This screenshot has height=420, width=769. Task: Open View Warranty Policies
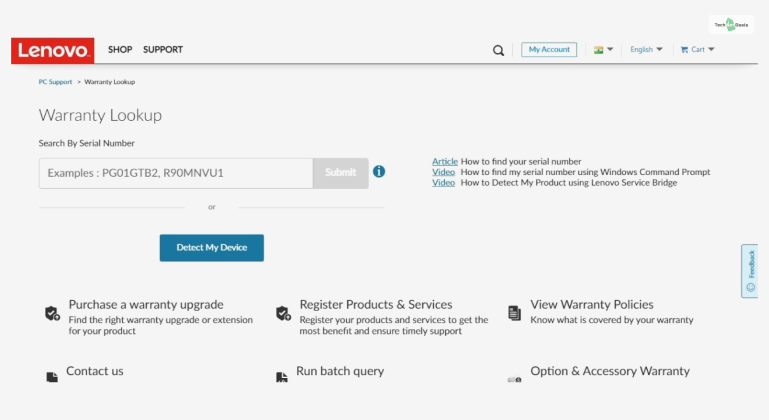point(591,305)
